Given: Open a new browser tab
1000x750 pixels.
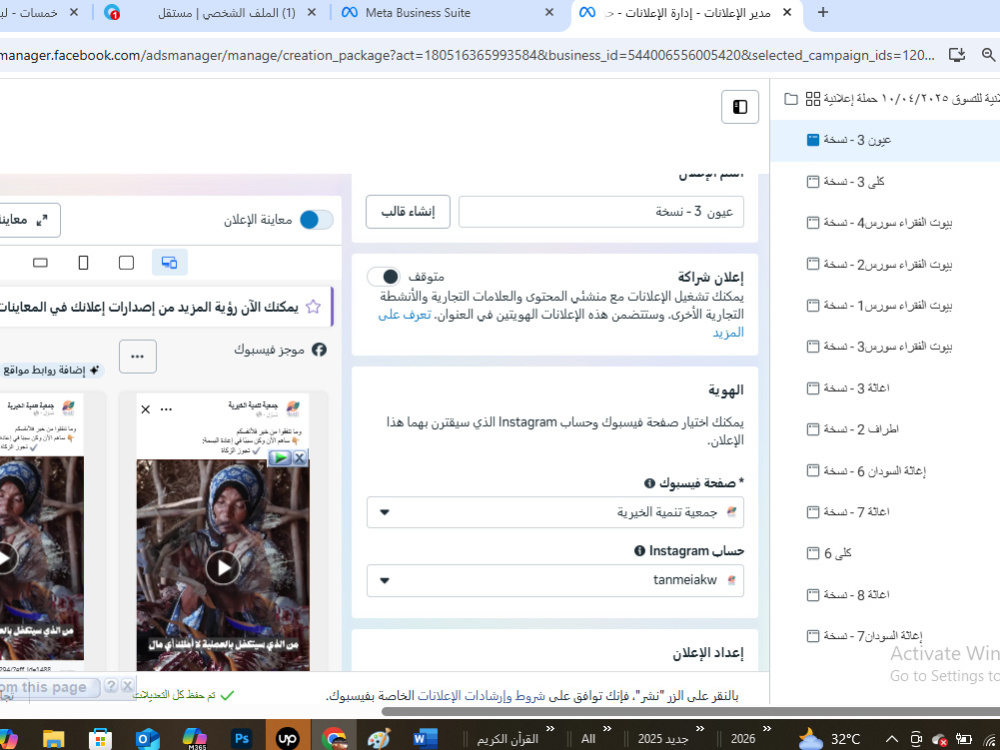Looking at the screenshot, I should pyautogui.click(x=823, y=12).
